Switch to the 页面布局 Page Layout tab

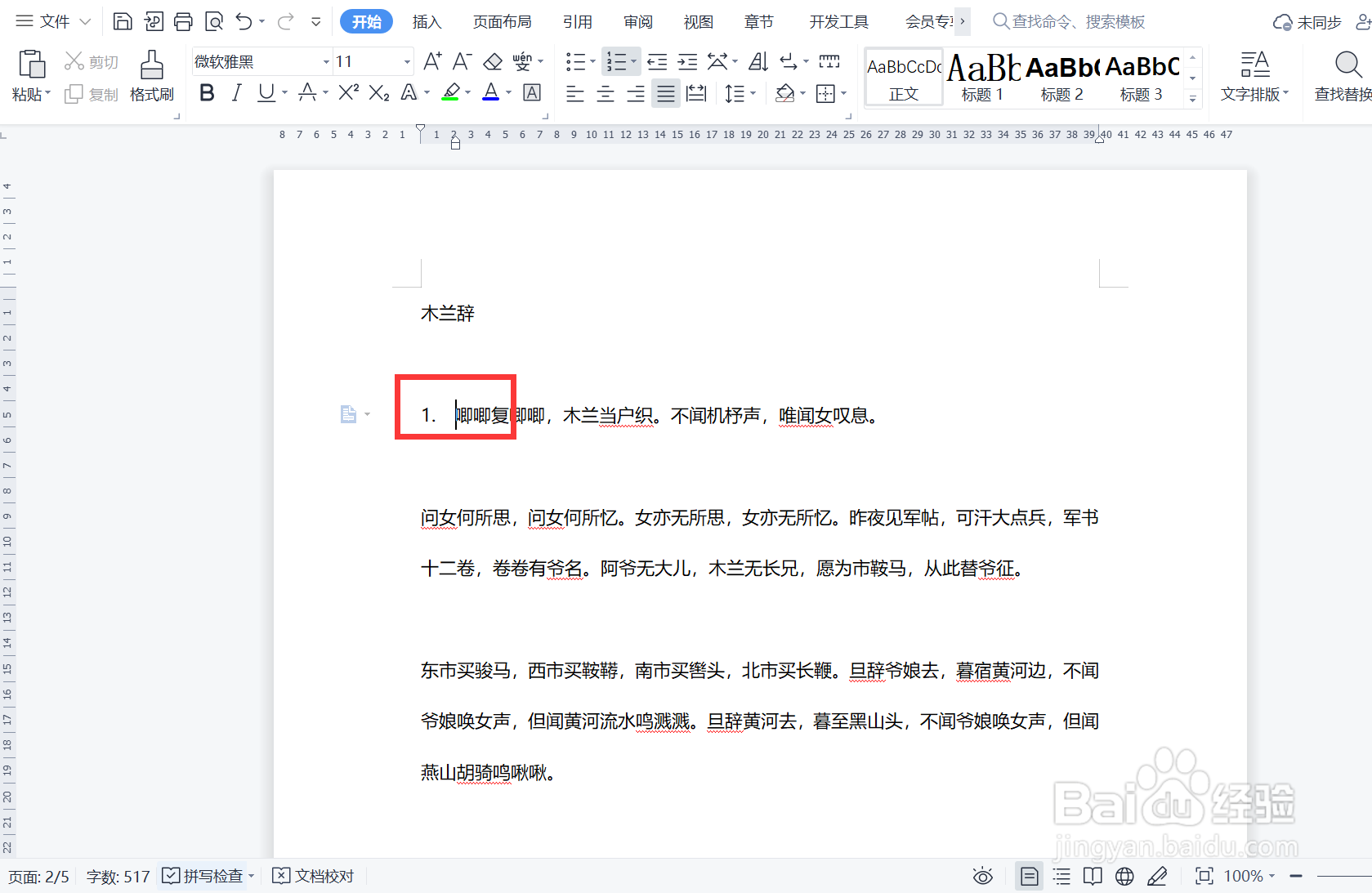[502, 22]
